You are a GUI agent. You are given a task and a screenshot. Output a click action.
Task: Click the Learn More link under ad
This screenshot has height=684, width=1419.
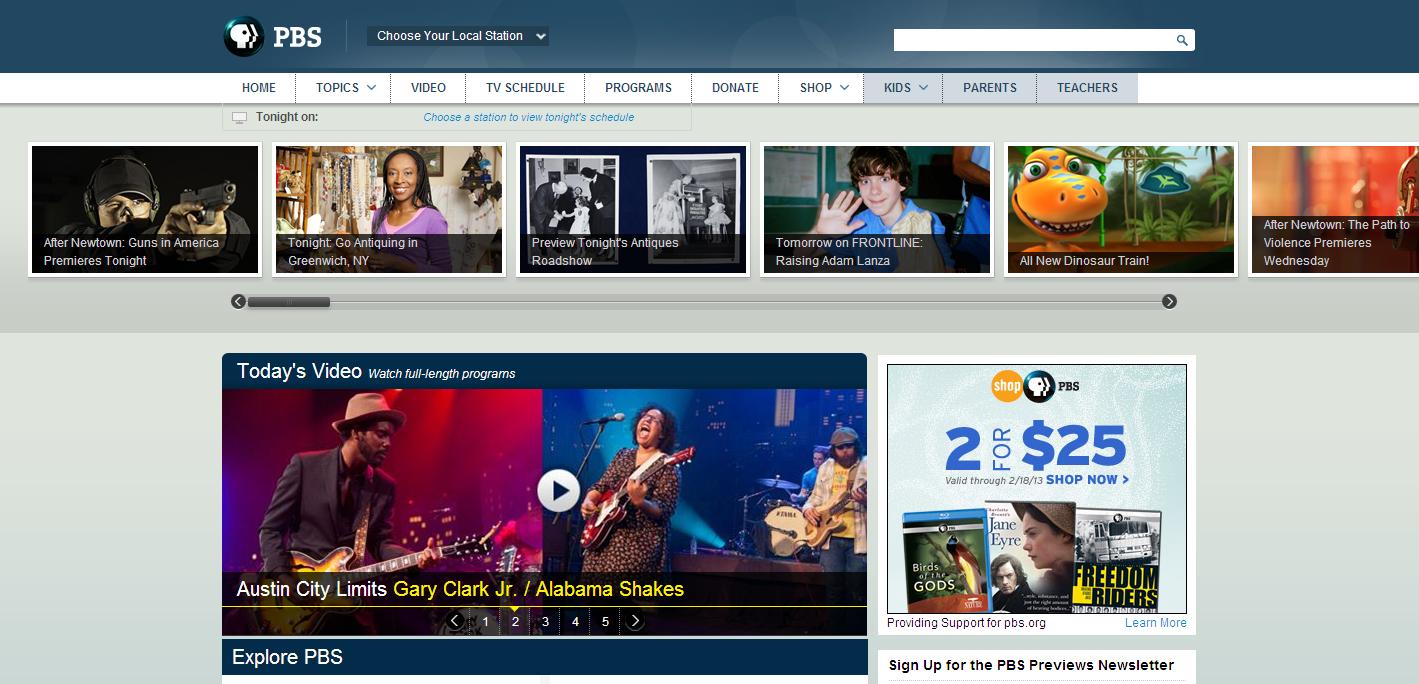pyautogui.click(x=1155, y=623)
